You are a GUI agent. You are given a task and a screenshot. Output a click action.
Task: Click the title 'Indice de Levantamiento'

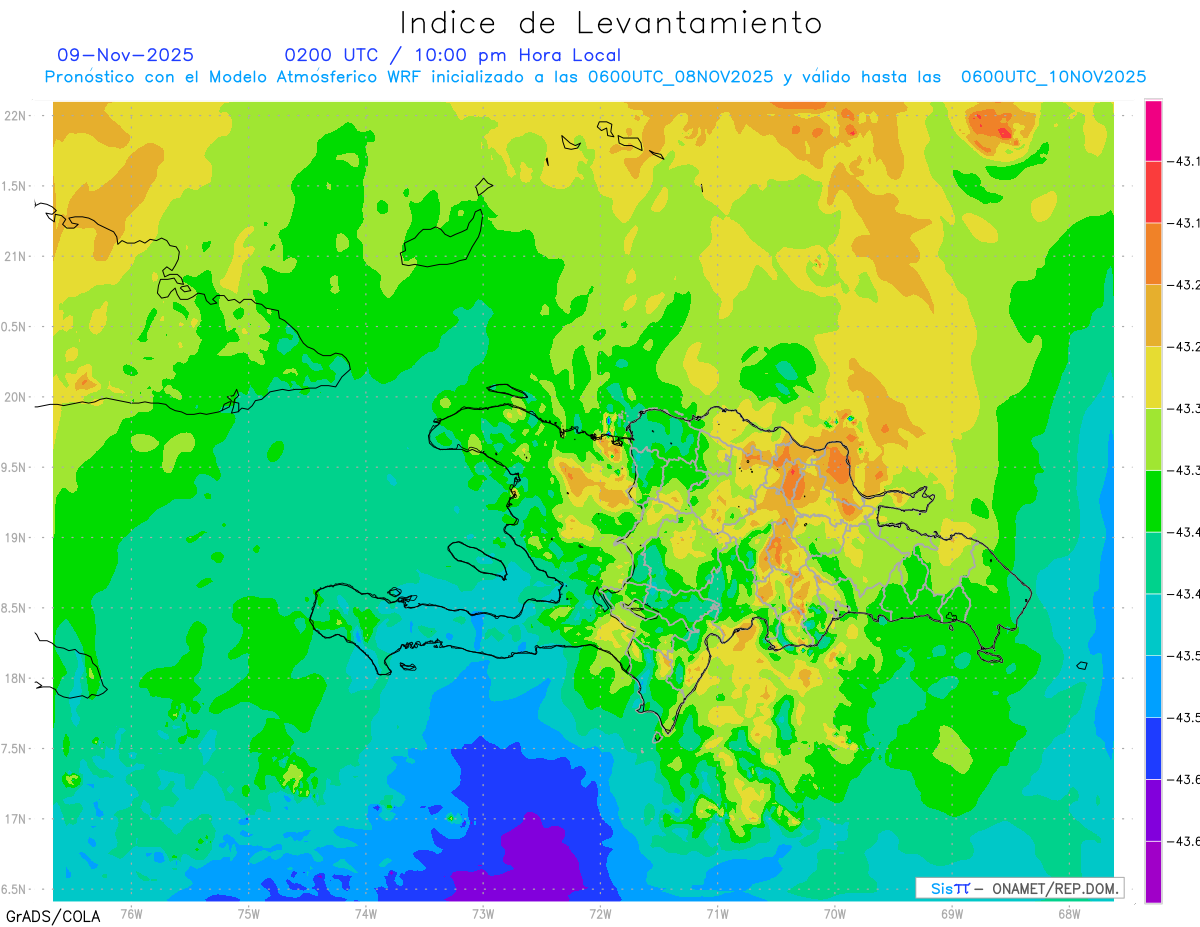point(611,23)
